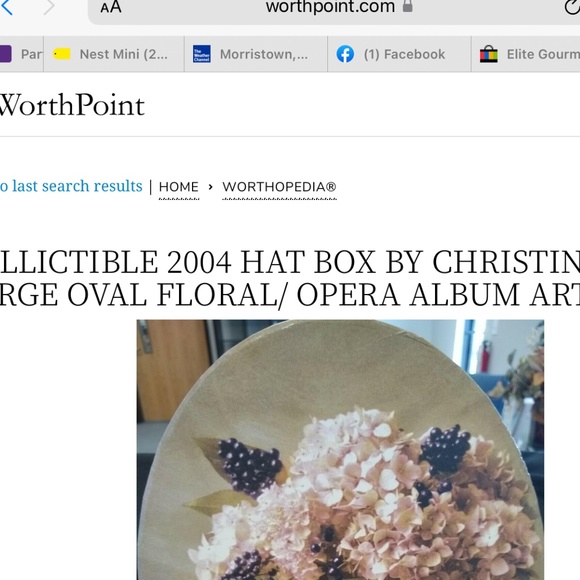Tap the Weather Channel favicon
Image resolution: width=580 pixels, height=580 pixels.
click(x=202, y=54)
